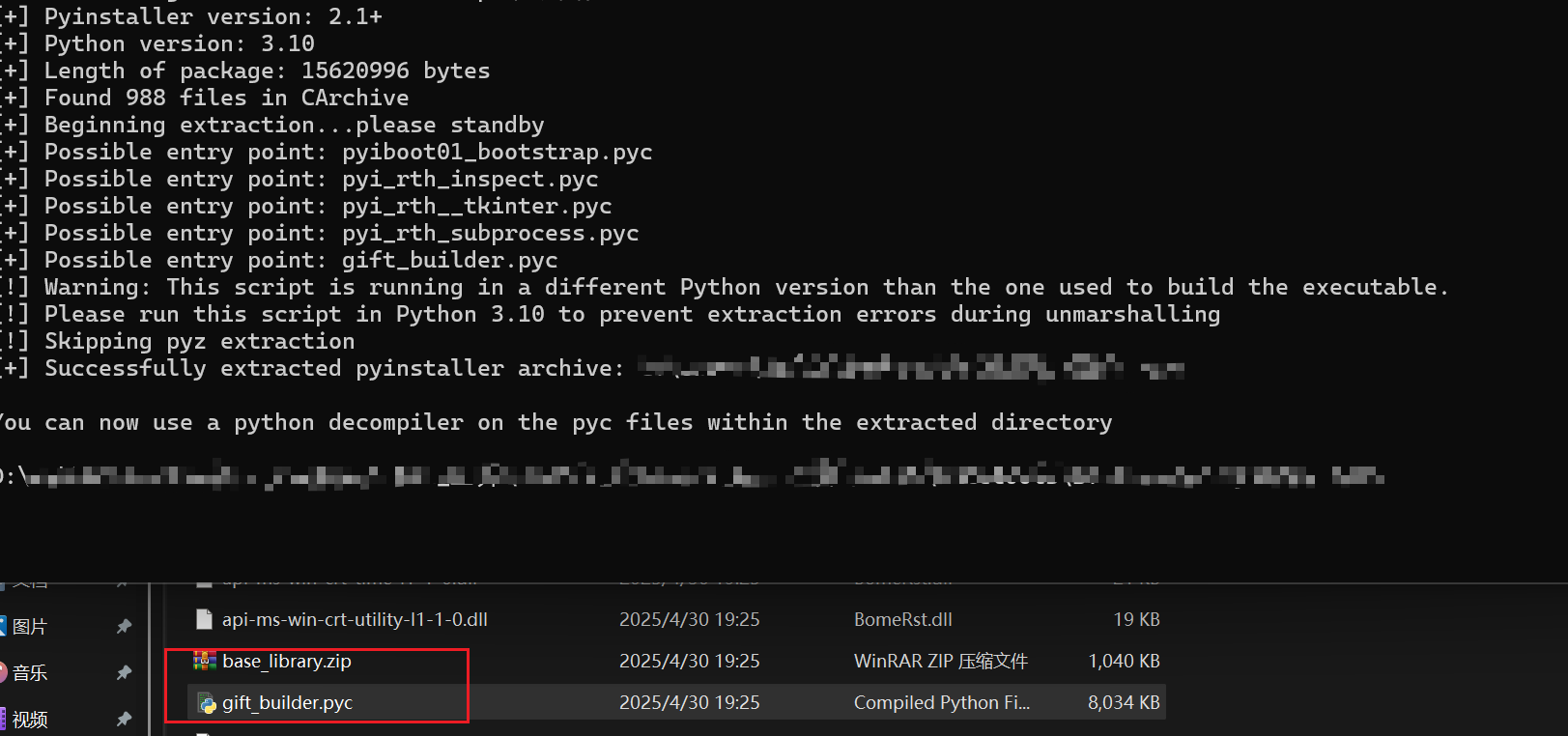The image size is (1568, 736).
Task: Click the date of api-ms-win-crt-utility dll row
Action: click(690, 620)
